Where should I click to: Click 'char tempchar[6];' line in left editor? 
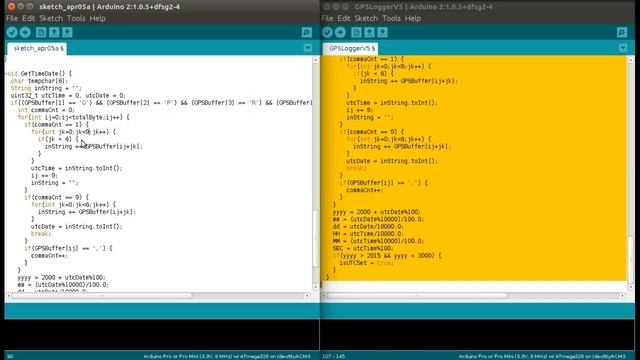(x=40, y=81)
